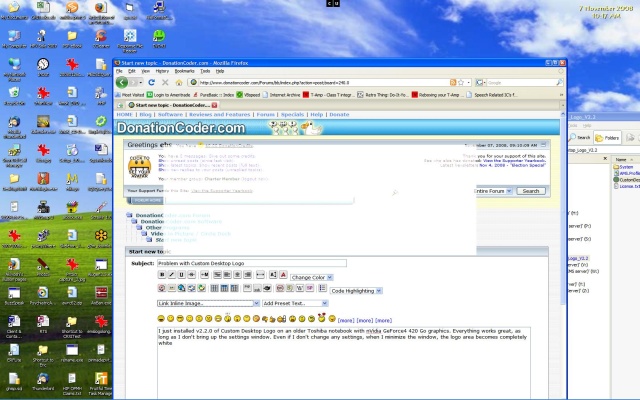Open the Forum link in site navigation
The height and width of the screenshot is (400, 640).
click(266, 115)
